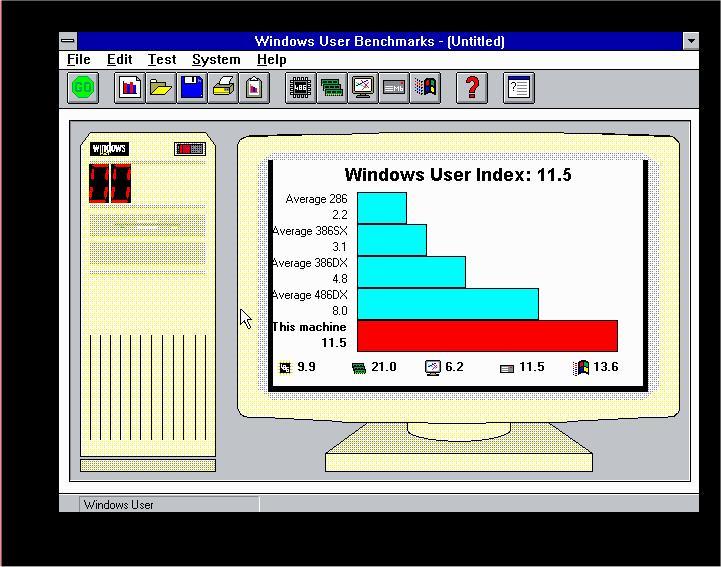Viewport: 721px width, 567px height.
Task: Click the video score 6.2 icon
Action: point(433,367)
